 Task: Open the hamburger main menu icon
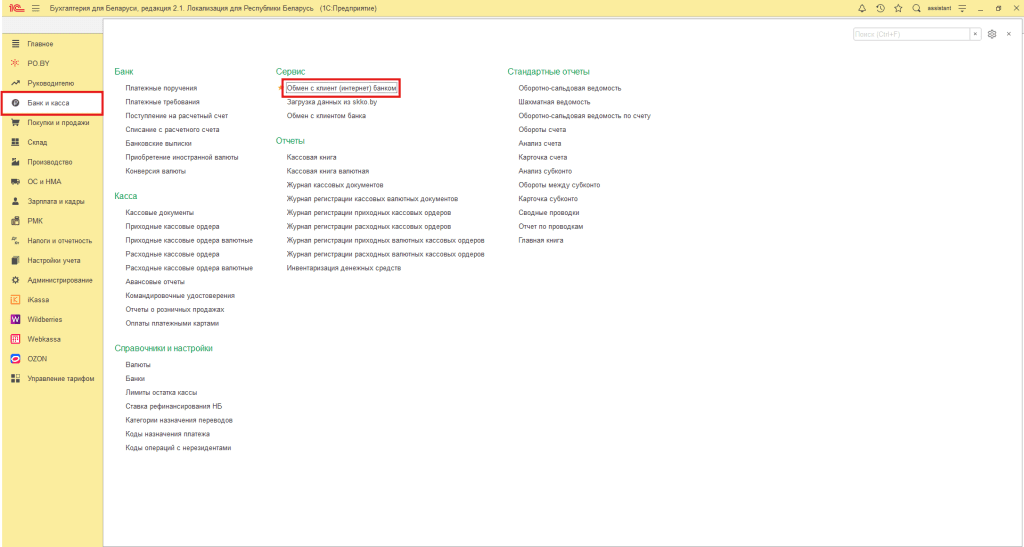point(36,8)
